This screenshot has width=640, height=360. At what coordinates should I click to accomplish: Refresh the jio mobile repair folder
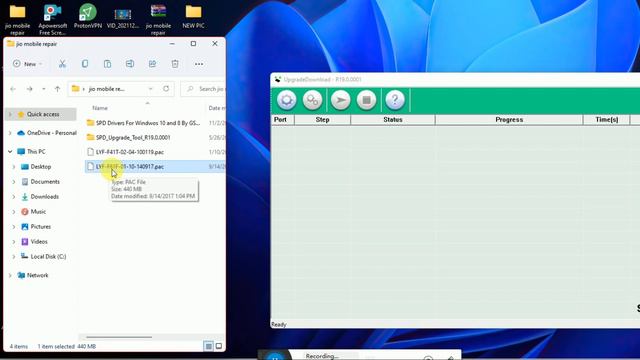point(166,89)
